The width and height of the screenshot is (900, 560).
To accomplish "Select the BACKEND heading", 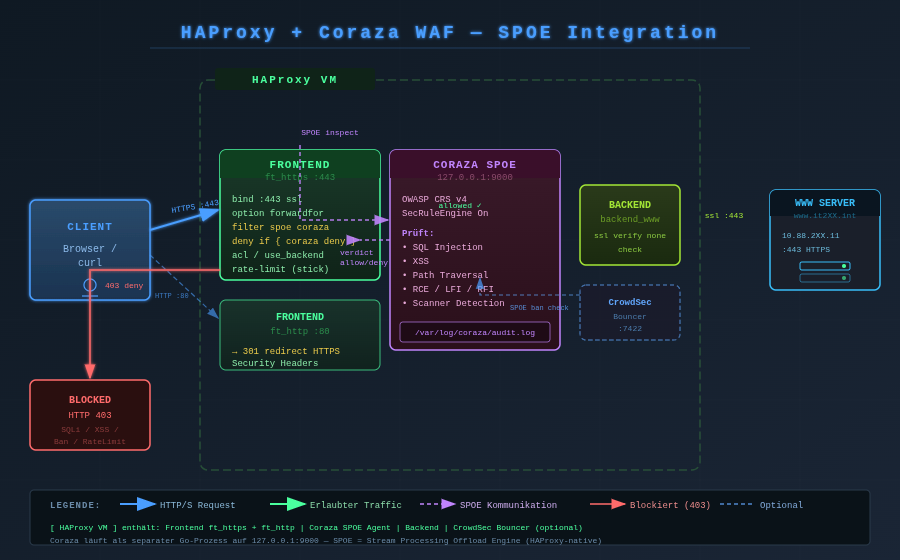I will 630,205.
